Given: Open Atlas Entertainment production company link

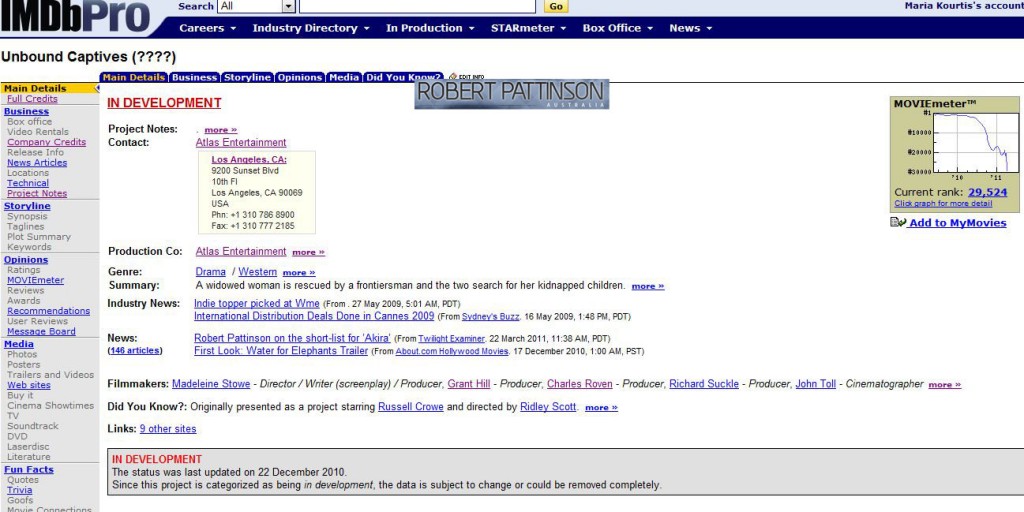Looking at the screenshot, I should click(241, 251).
